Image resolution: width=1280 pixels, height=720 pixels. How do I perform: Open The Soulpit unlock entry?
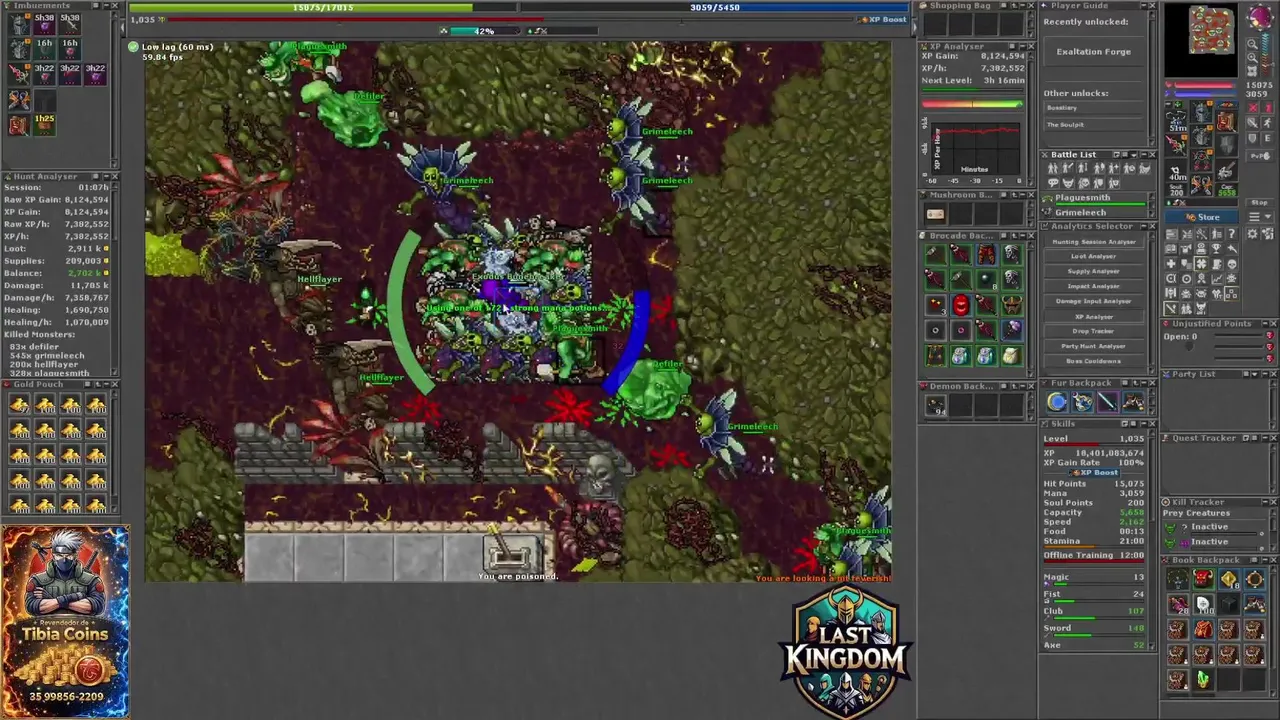(x=1094, y=125)
